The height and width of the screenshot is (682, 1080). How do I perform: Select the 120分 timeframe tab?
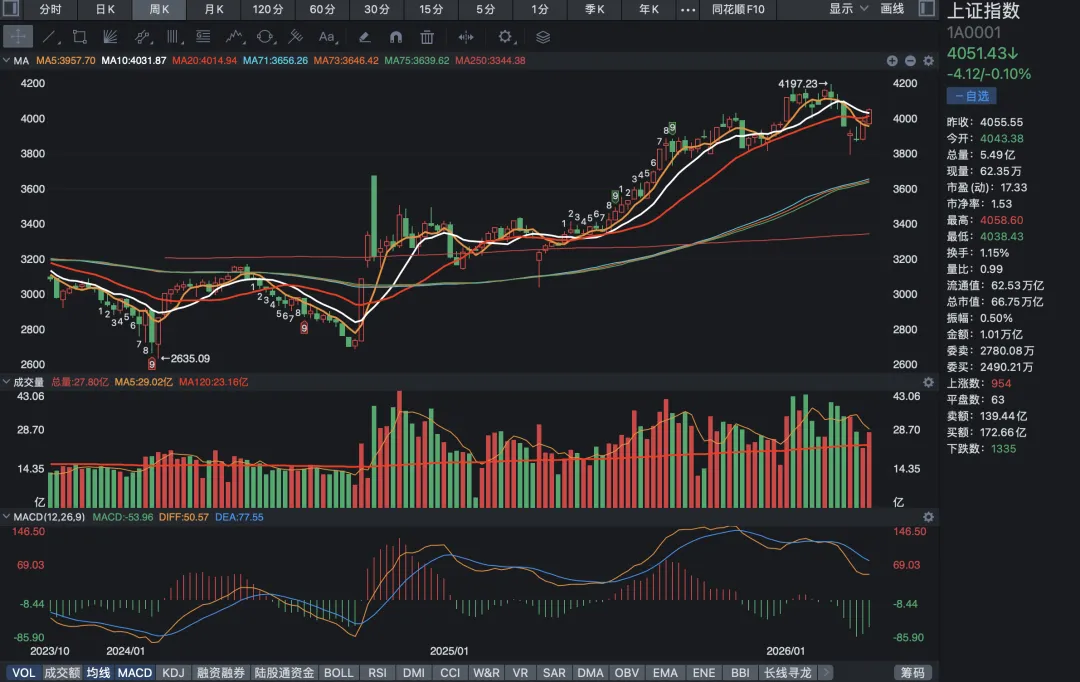click(x=268, y=10)
